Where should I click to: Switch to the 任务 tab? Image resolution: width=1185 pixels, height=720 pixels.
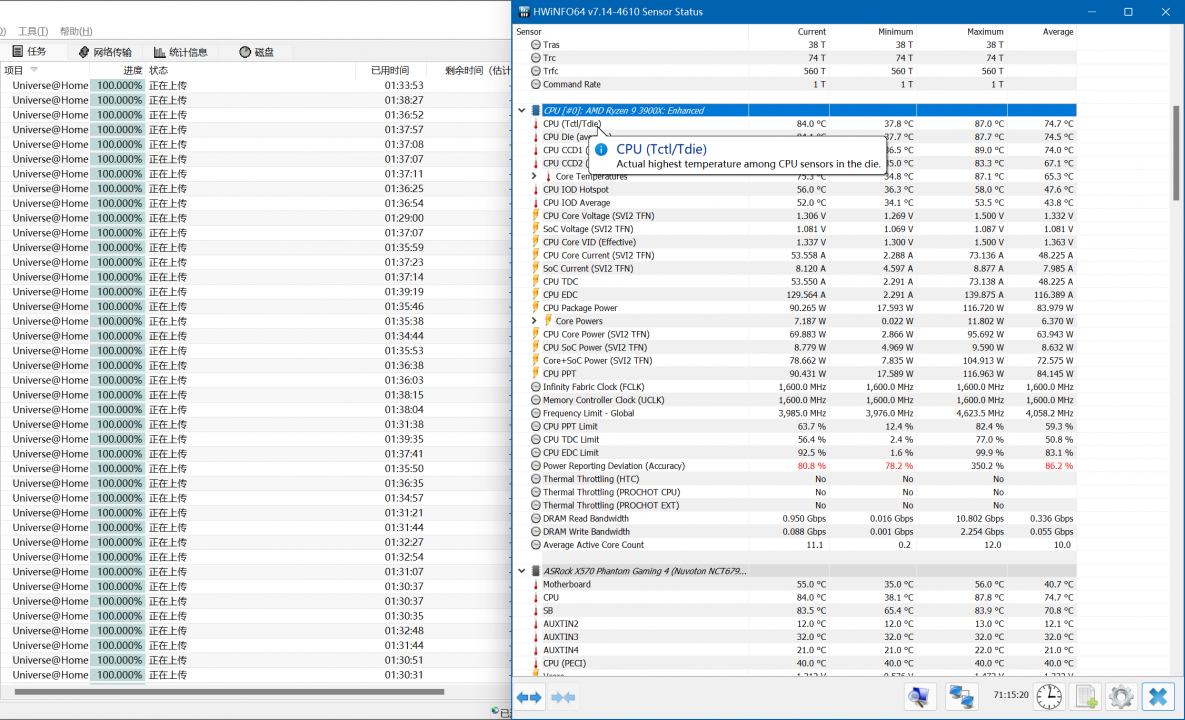[29, 51]
